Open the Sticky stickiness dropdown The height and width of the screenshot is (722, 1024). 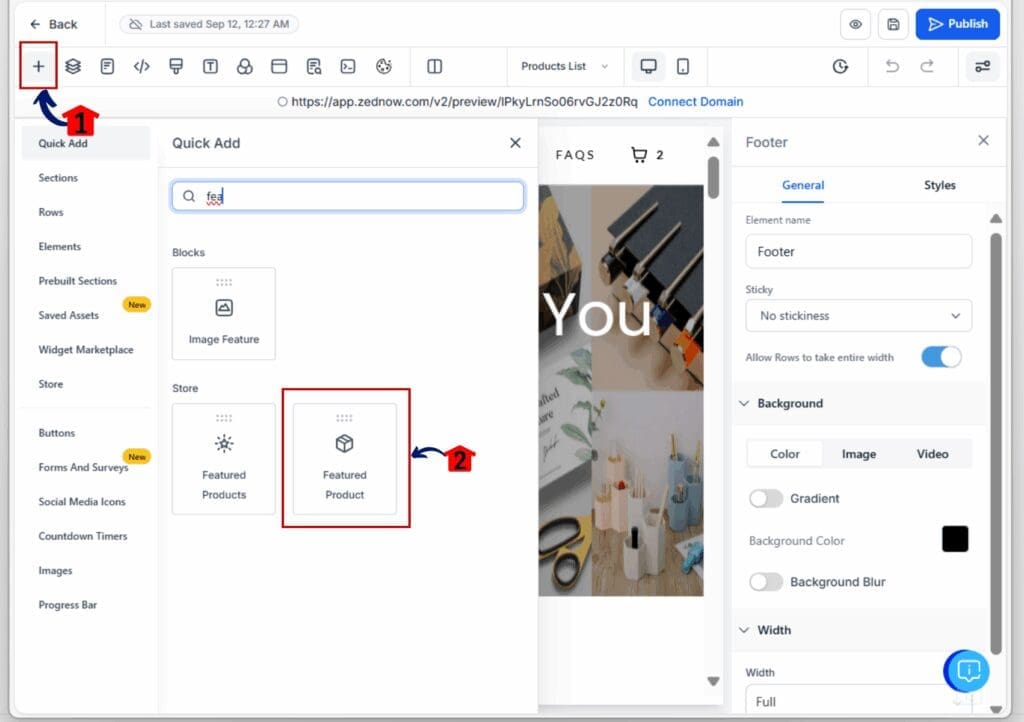858,315
